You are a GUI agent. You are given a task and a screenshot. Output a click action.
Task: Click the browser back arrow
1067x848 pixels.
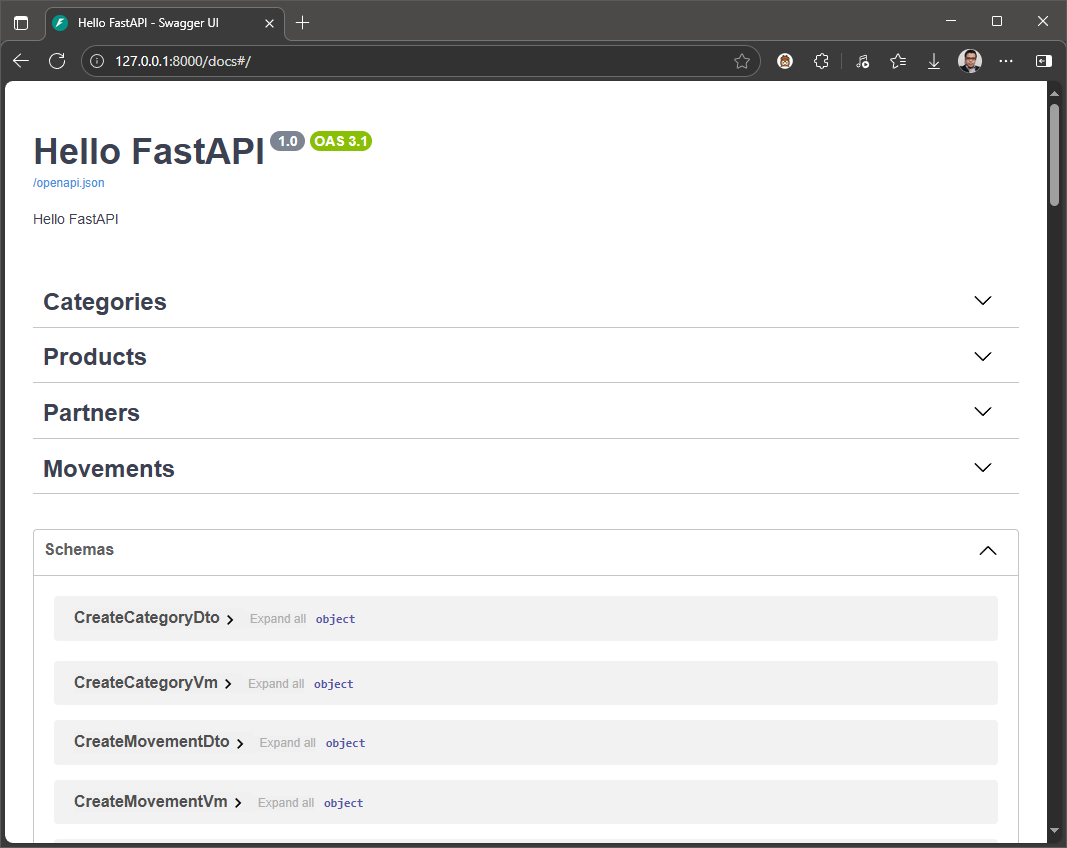coord(21,61)
